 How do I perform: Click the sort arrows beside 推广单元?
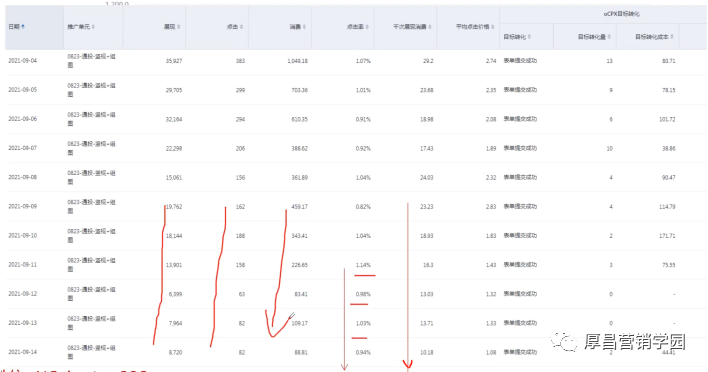click(x=93, y=27)
